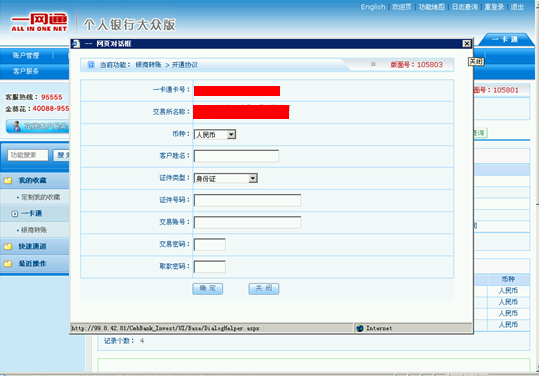Screen dimensions: 539x376
Task: Click the 确定 confirm button
Action: (x=208, y=288)
